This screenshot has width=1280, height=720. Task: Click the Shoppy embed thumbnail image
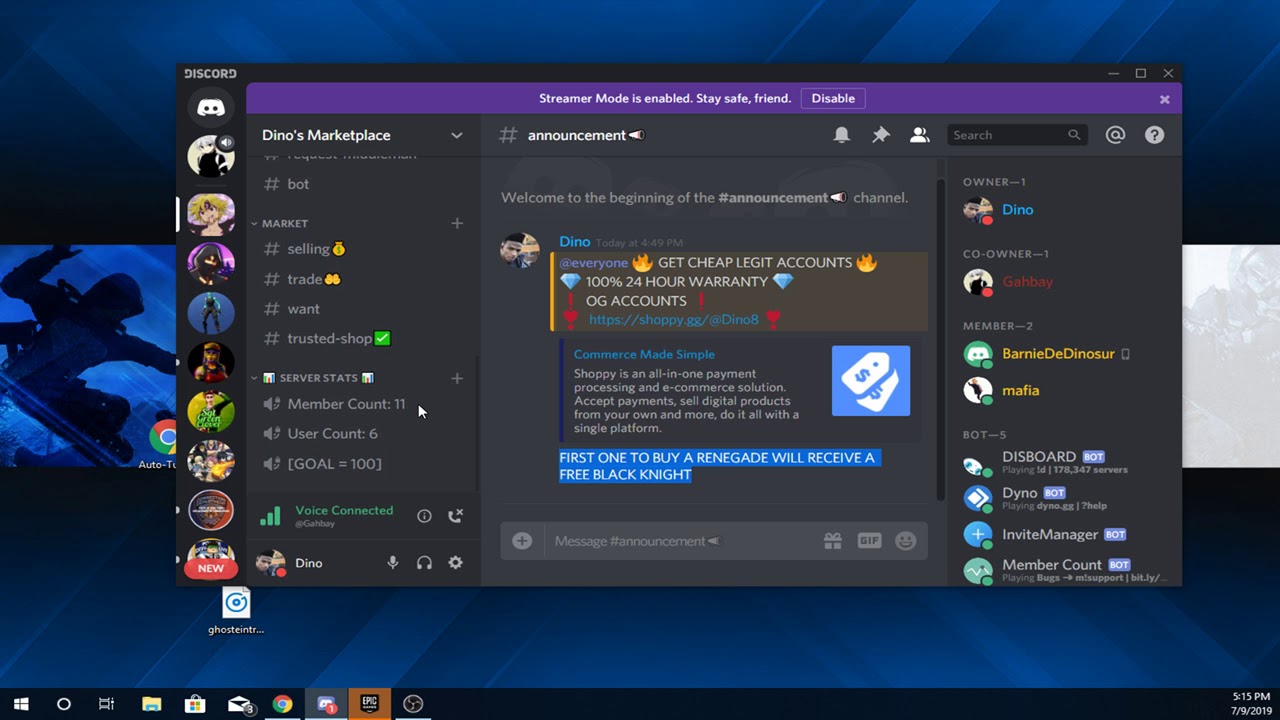pyautogui.click(x=871, y=381)
